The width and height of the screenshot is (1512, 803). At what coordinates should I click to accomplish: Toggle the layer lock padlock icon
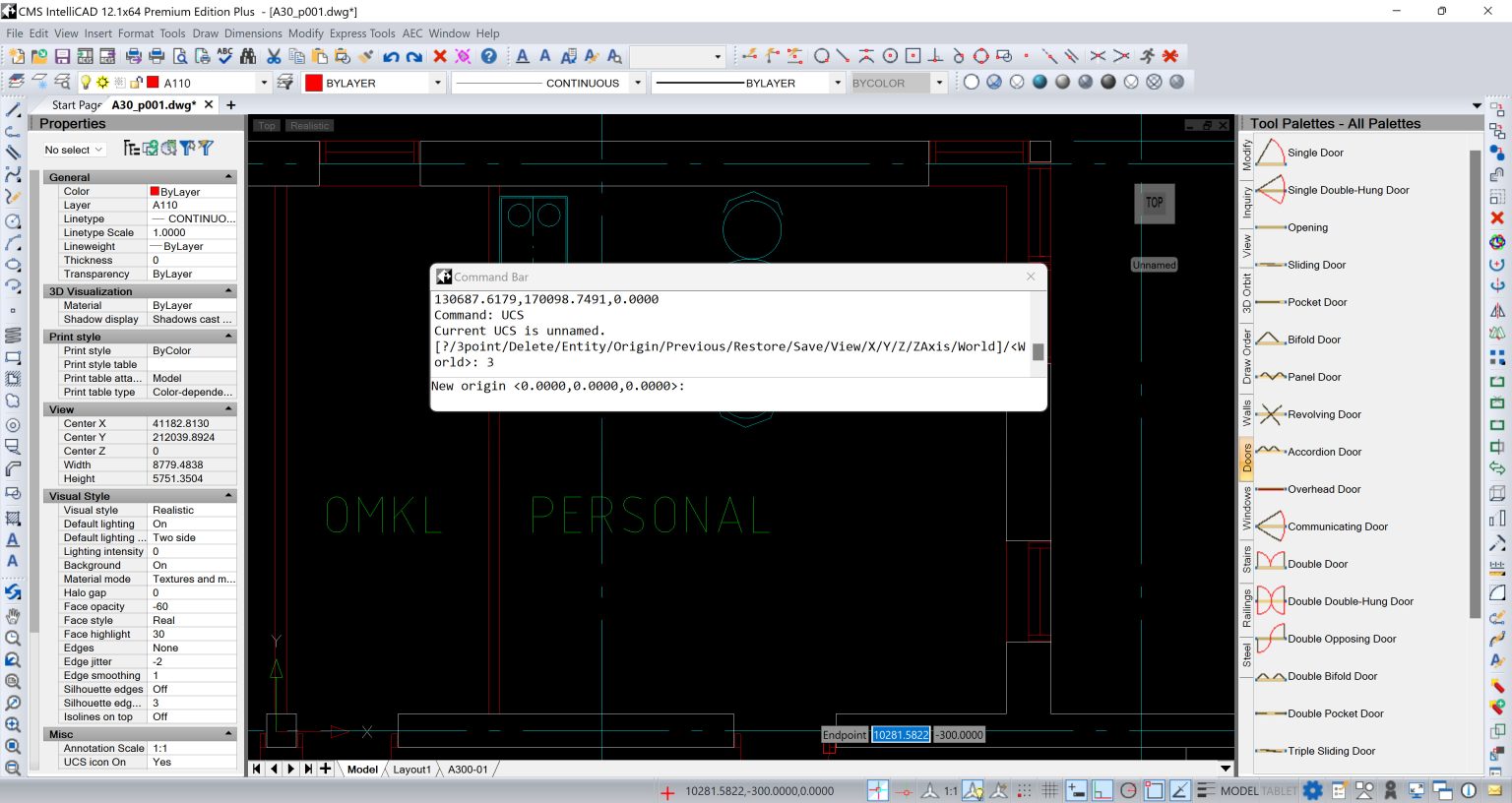136,83
